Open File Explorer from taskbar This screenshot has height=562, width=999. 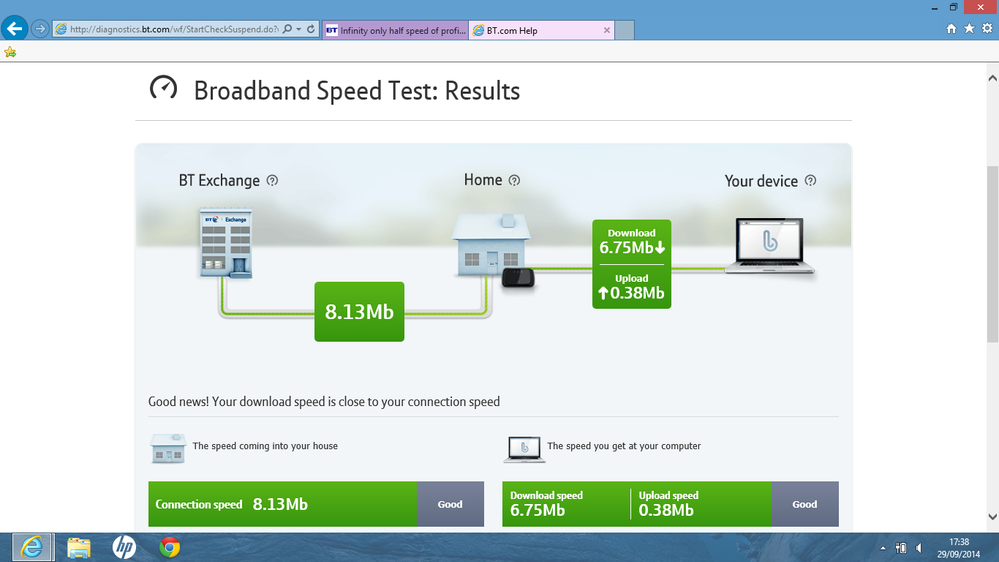pos(79,547)
